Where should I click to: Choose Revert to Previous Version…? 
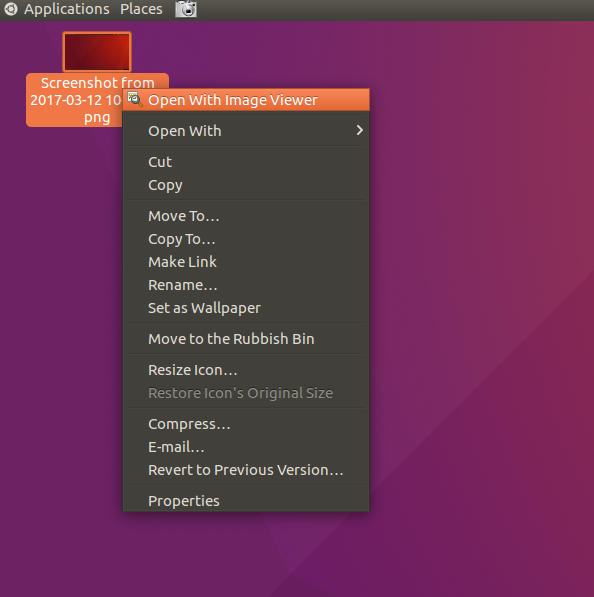tap(246, 470)
